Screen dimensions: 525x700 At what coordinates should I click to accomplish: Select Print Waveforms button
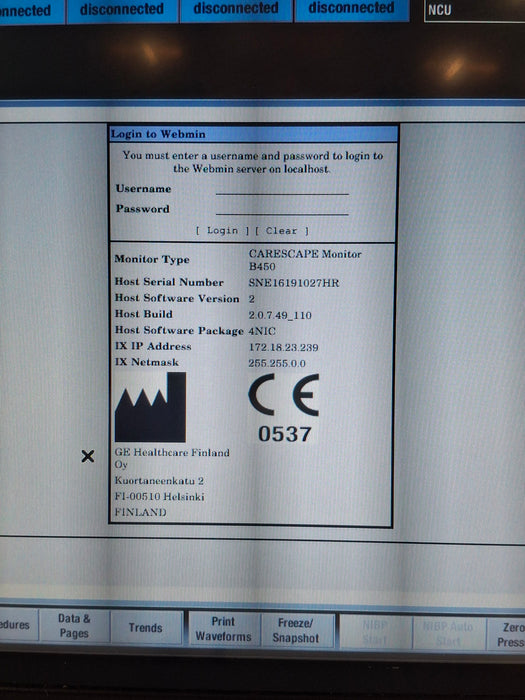tap(224, 629)
